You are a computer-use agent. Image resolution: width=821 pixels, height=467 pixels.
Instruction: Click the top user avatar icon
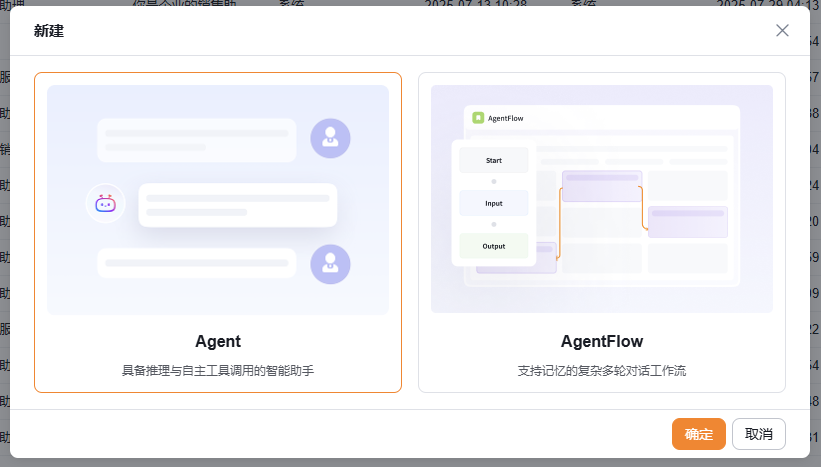[330, 139]
